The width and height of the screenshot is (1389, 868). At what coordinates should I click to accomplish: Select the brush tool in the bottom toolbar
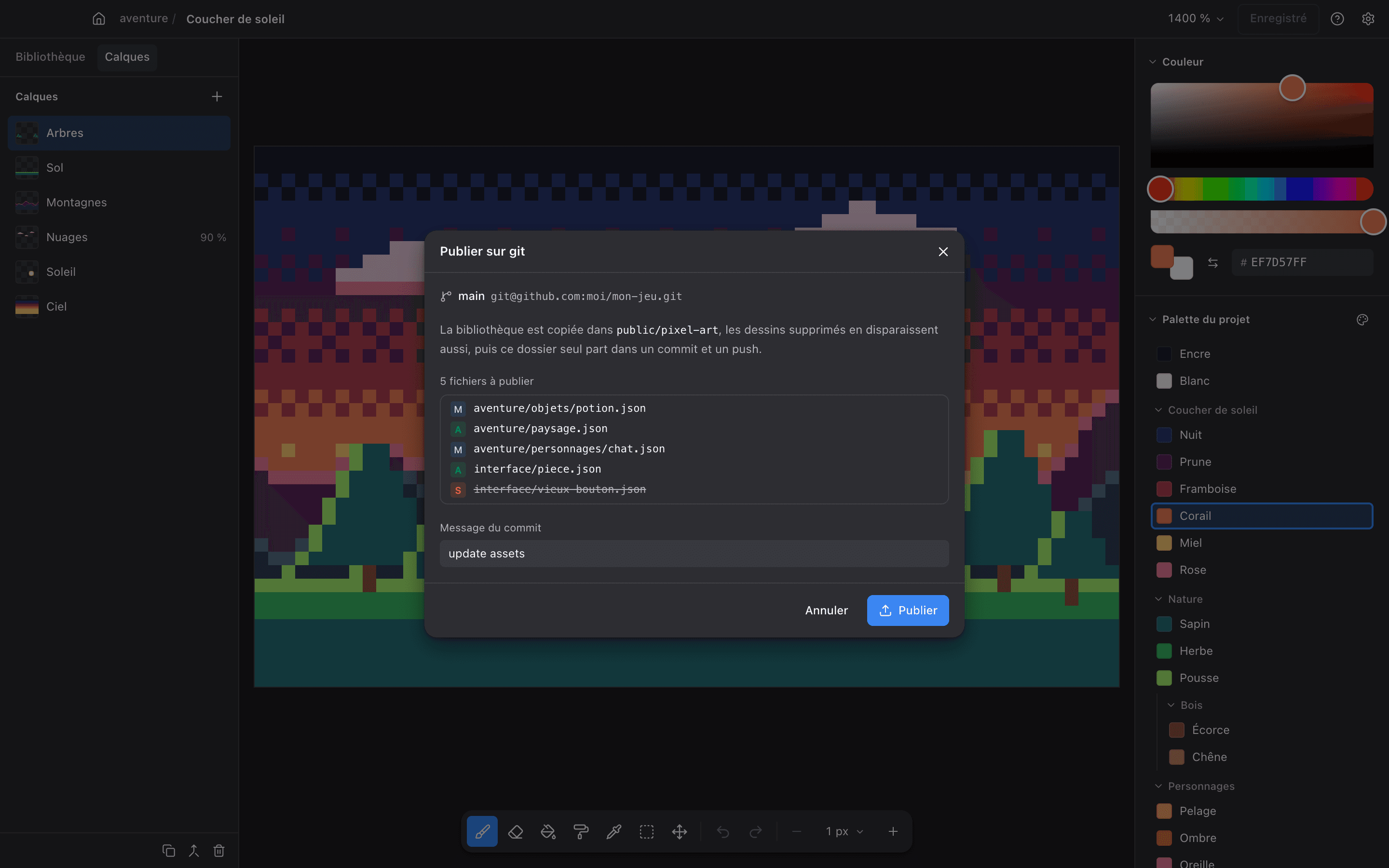tap(481, 831)
